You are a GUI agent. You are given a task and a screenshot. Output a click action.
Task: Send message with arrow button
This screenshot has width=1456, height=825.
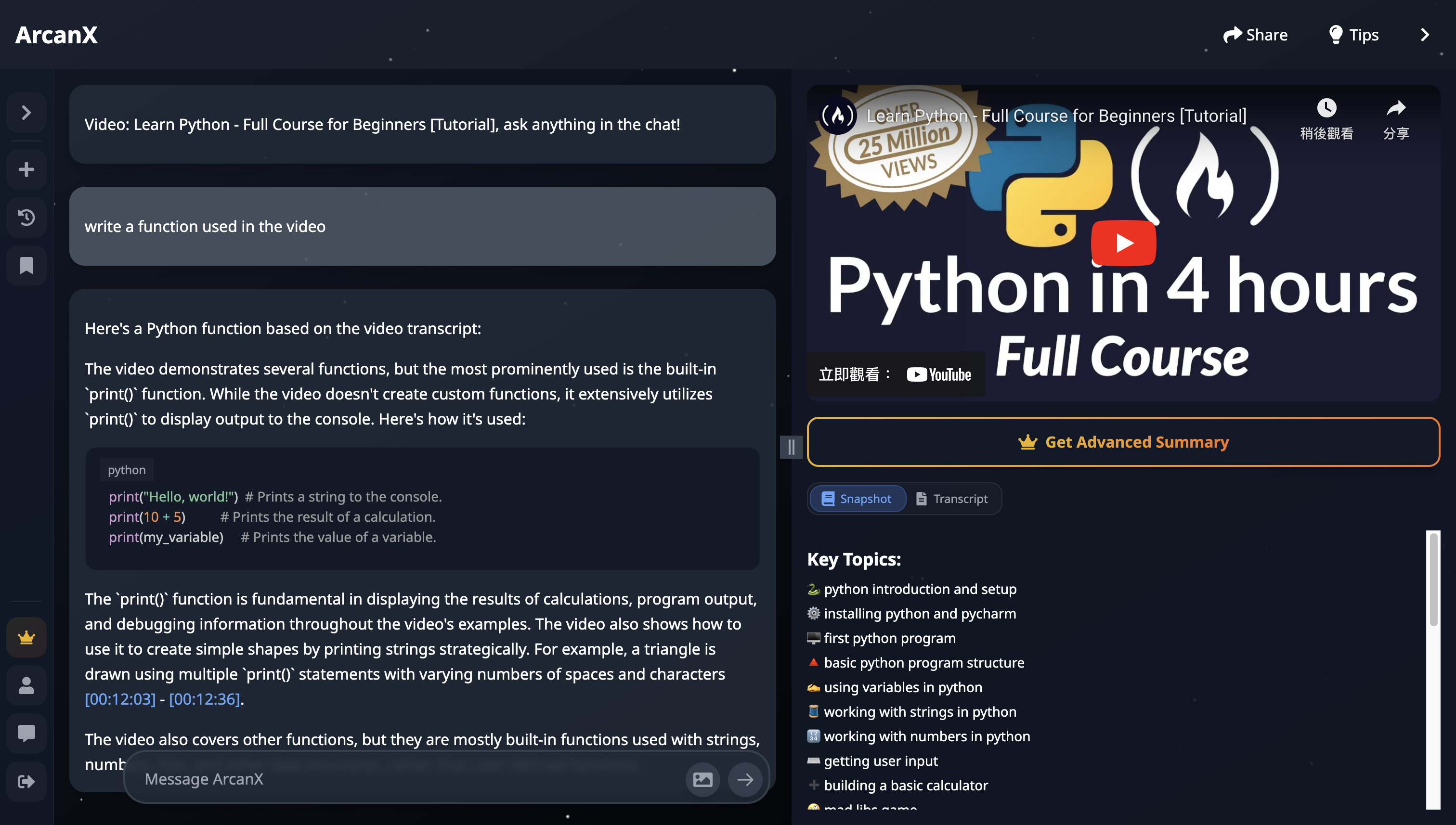tap(745, 779)
